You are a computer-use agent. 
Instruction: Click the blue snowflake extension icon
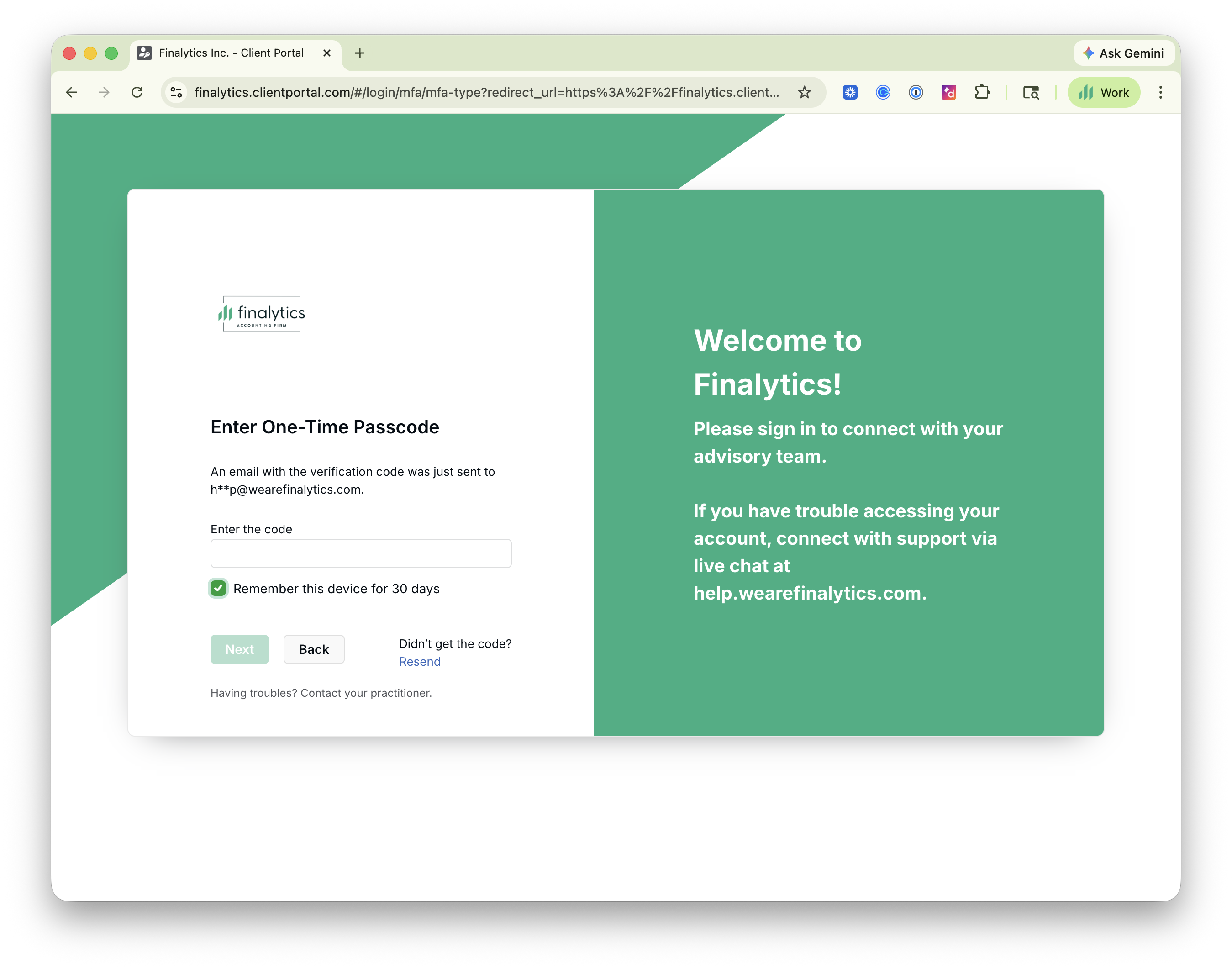[x=850, y=93]
